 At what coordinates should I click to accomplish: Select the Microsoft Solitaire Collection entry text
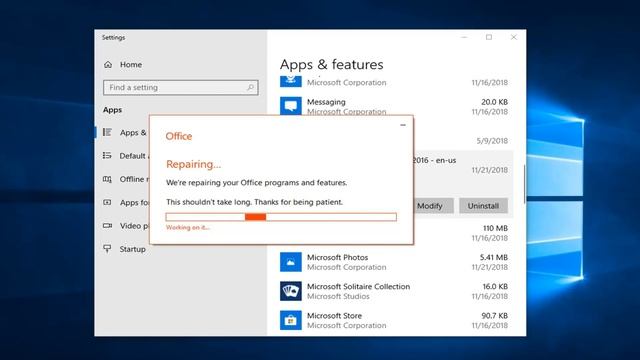358,287
